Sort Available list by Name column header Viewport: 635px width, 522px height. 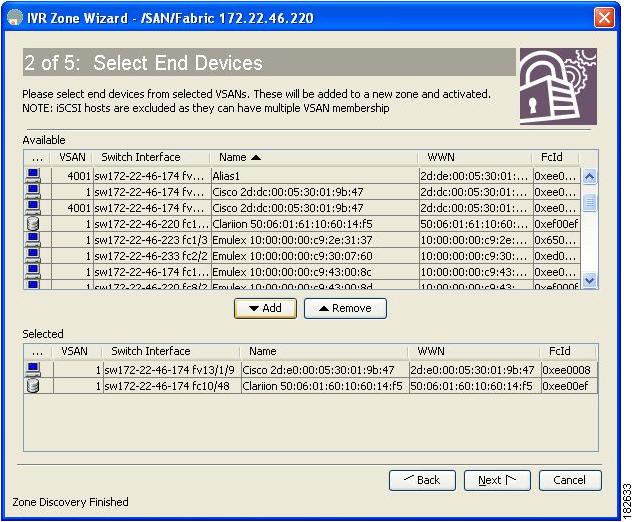(314, 157)
